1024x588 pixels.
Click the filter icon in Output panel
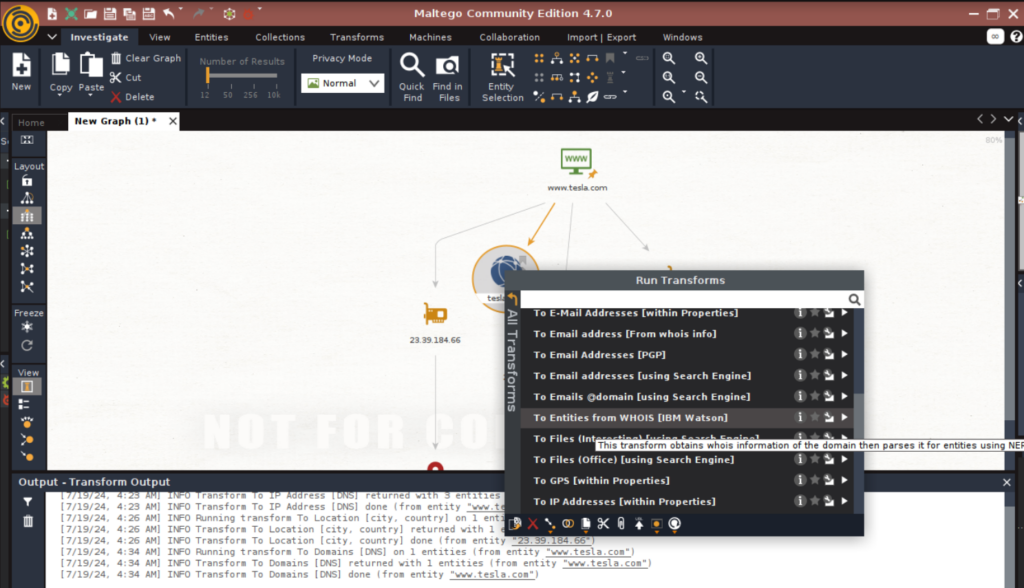[27, 502]
